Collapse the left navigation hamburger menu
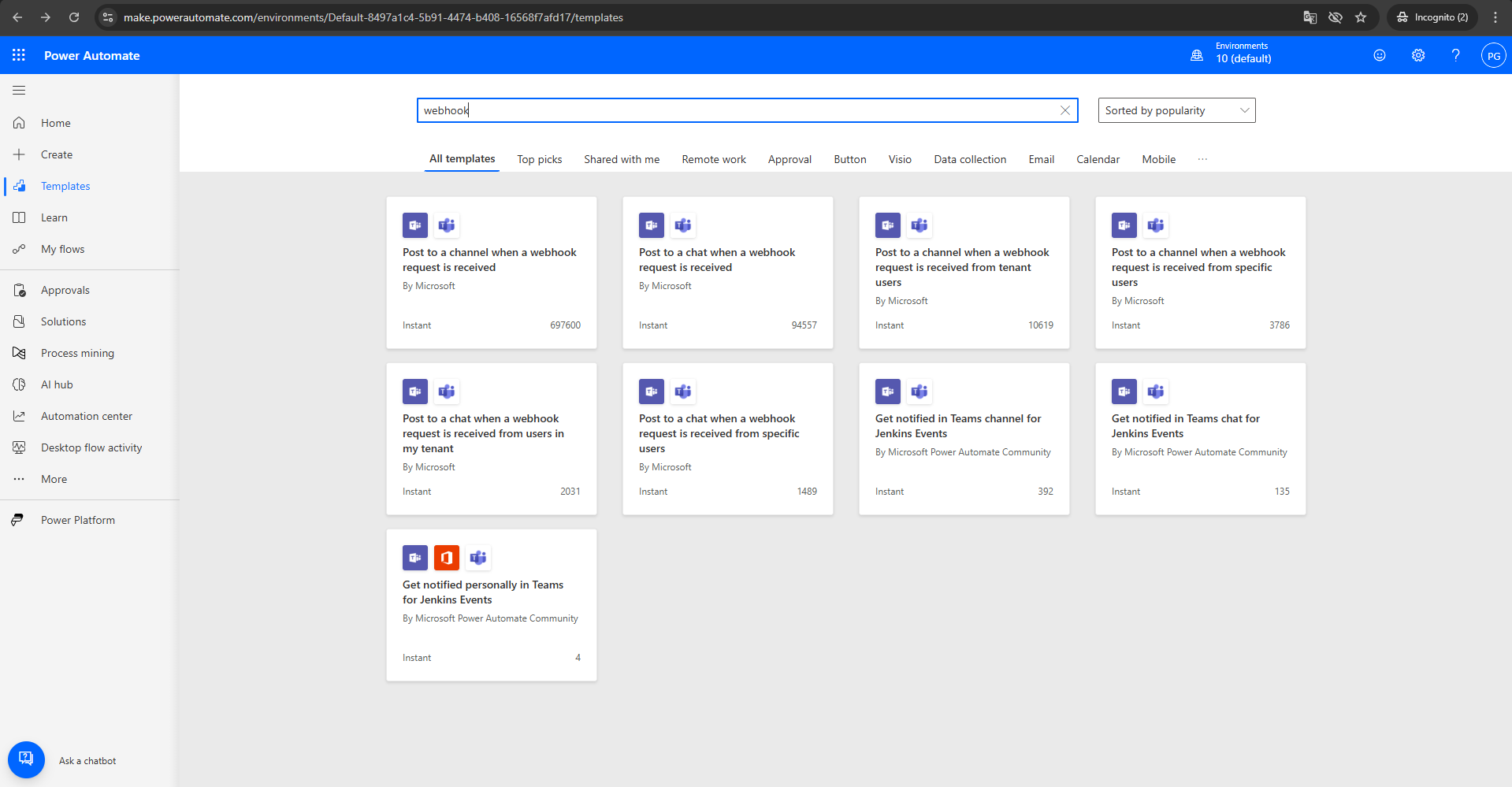Viewport: 1512px width, 787px height. tap(19, 91)
